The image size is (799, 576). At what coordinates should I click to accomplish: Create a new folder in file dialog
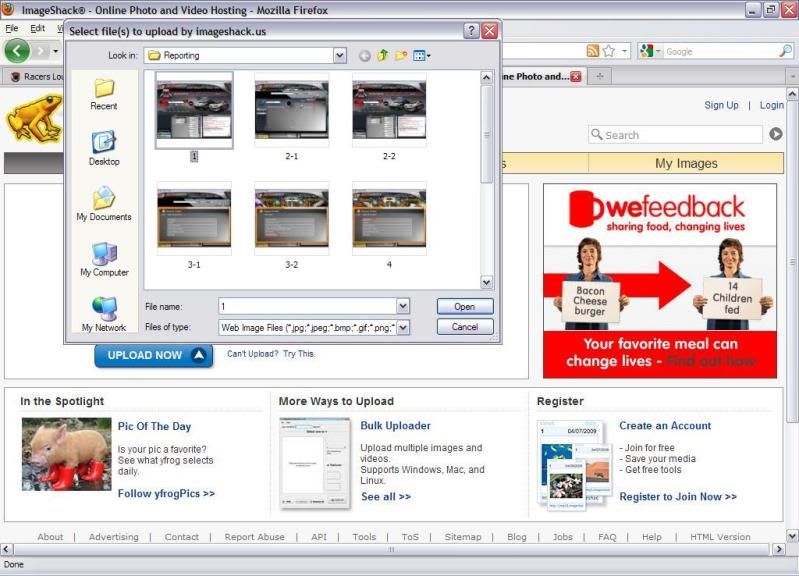pyautogui.click(x=401, y=56)
